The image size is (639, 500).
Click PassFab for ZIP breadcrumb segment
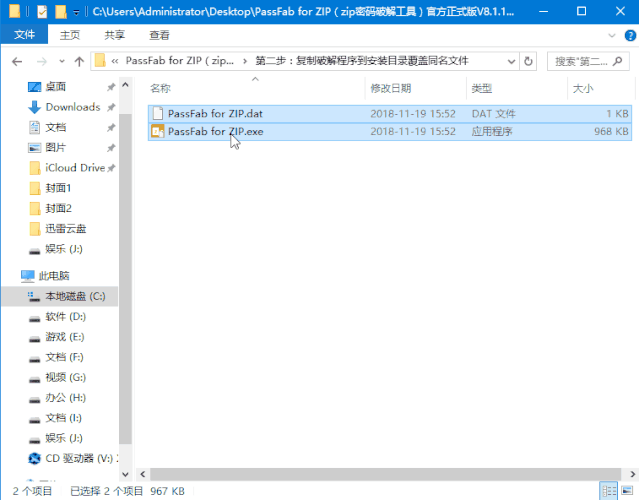(x=179, y=61)
